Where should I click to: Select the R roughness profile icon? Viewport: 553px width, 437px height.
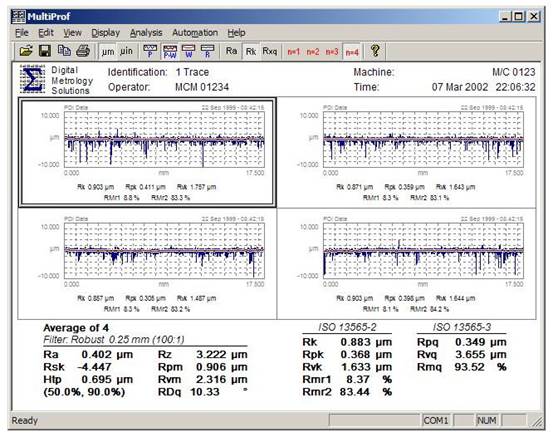click(x=207, y=51)
